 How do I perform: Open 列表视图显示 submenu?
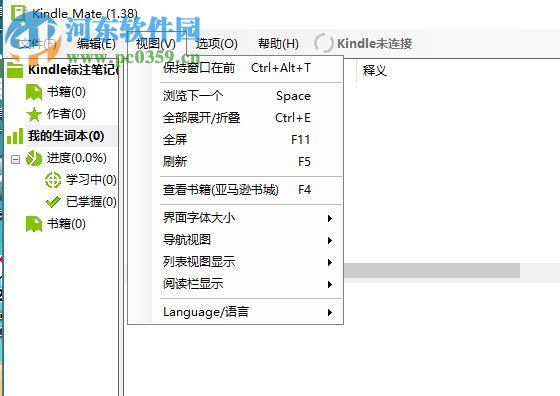[x=236, y=262]
